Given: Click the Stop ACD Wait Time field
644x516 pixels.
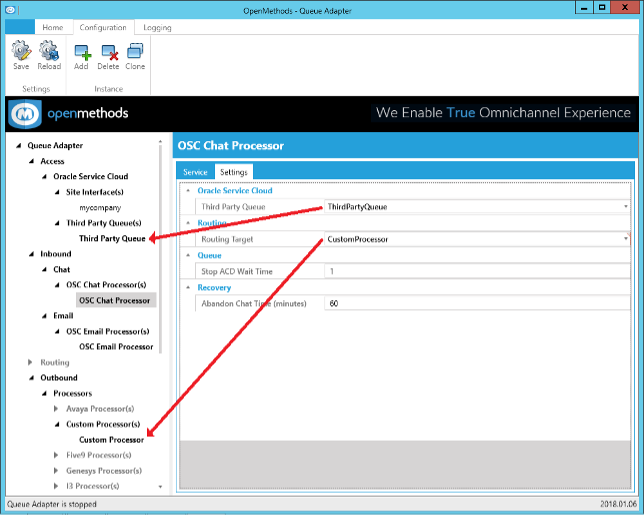Looking at the screenshot, I should 477,271.
